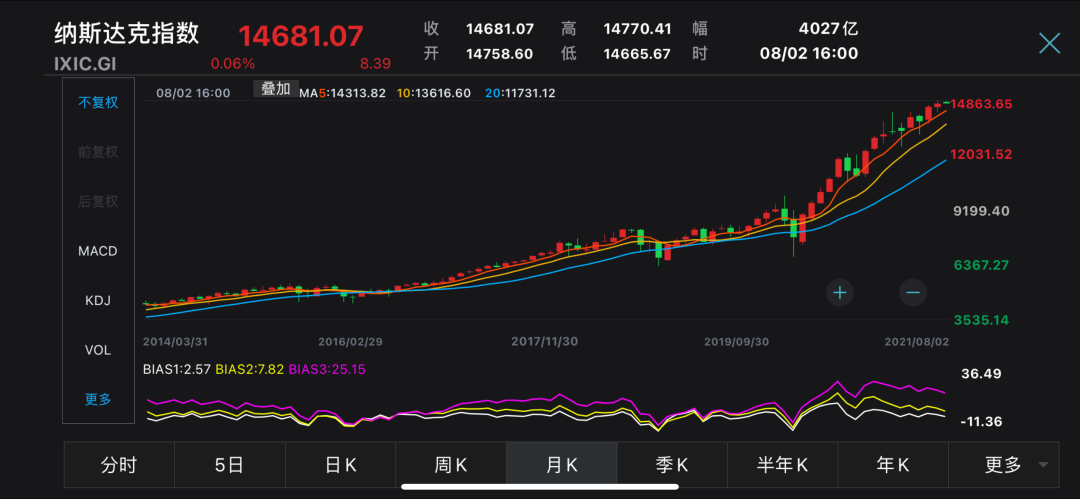Tap the 2021/08/02 date axis label
Image resolution: width=1080 pixels, height=499 pixels.
pos(917,341)
